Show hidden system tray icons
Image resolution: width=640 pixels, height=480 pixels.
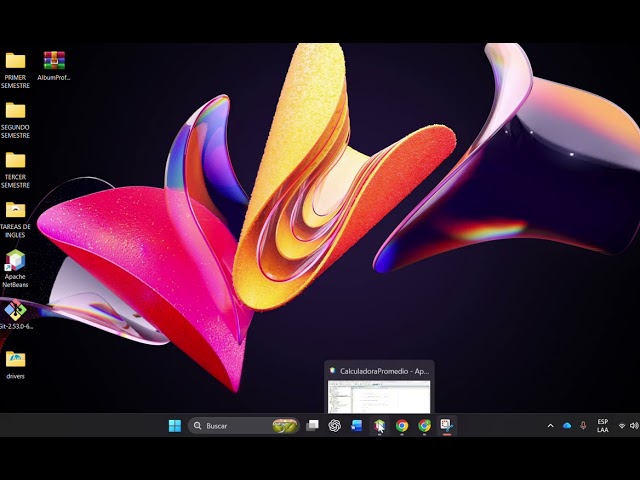tap(550, 426)
